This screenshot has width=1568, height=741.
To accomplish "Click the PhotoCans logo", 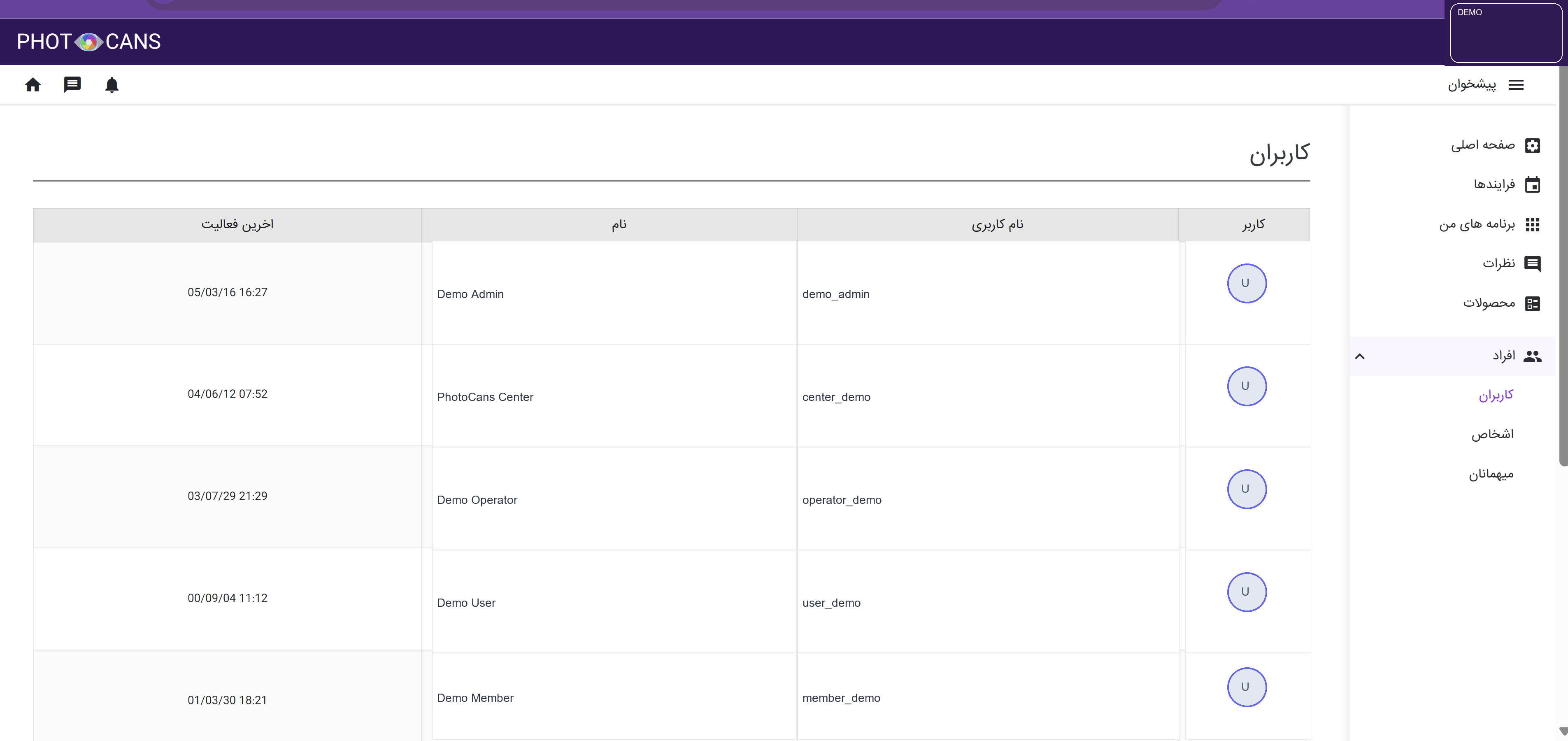I will (89, 42).
